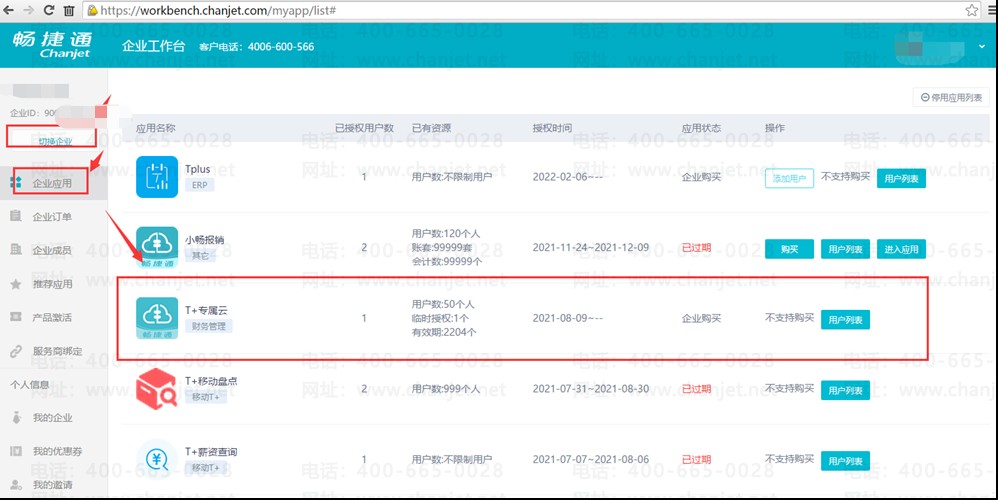Expand the account dropdown arrow in header
998x500 pixels.
pyautogui.click(x=982, y=46)
